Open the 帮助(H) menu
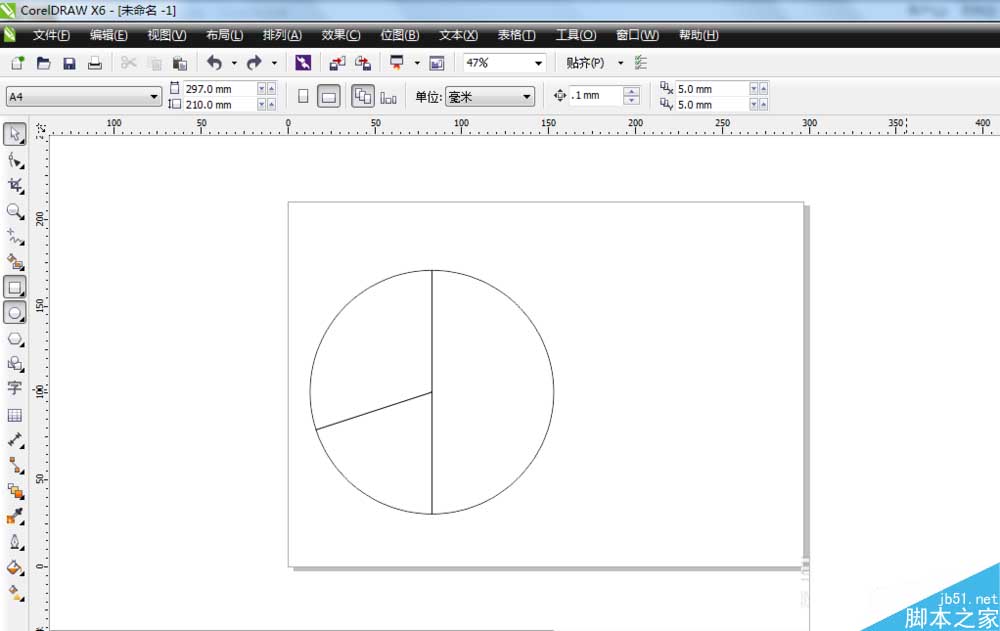Viewport: 1000px width, 631px height. [x=699, y=35]
